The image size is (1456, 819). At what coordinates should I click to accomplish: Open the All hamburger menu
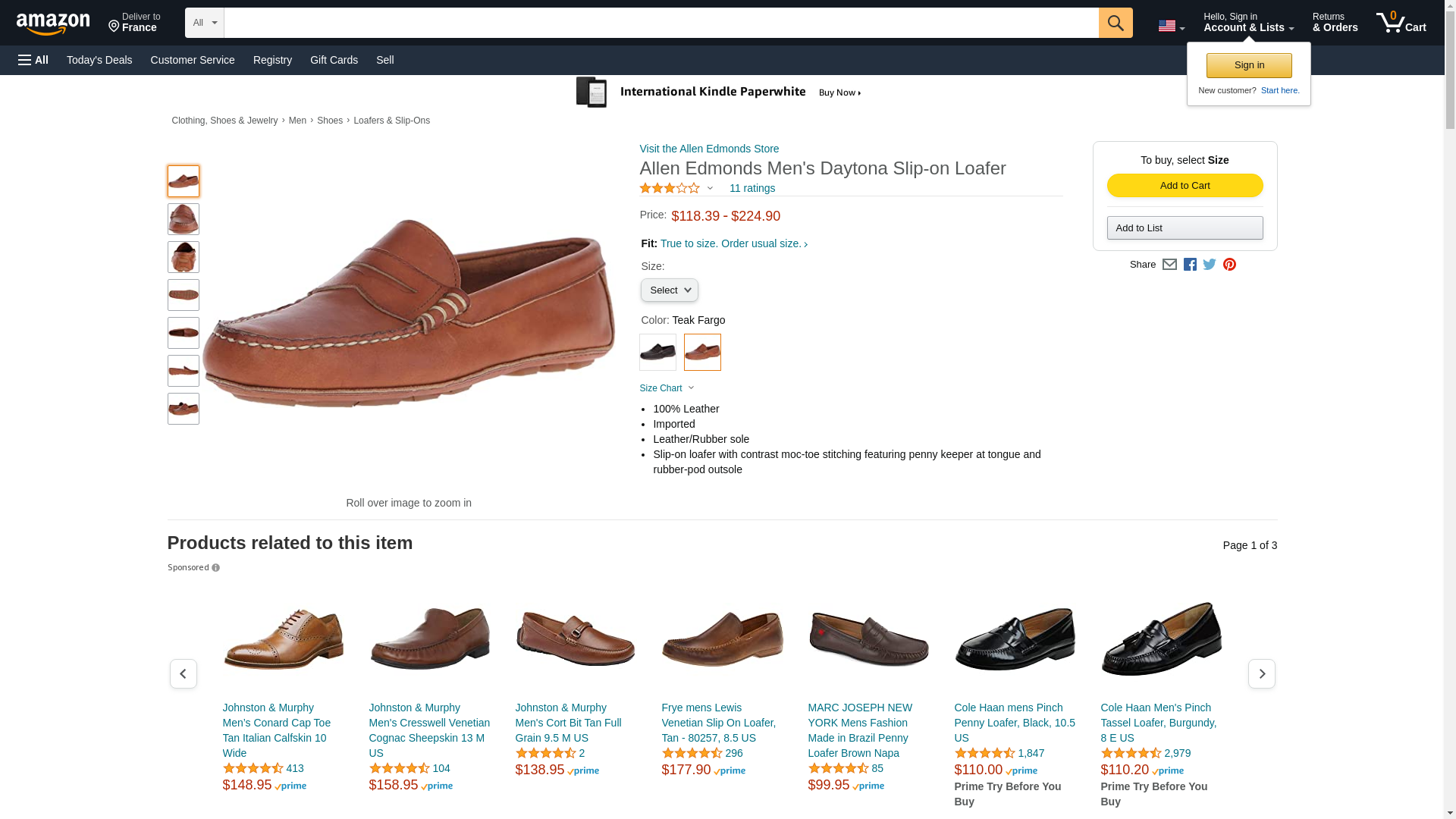click(x=33, y=60)
